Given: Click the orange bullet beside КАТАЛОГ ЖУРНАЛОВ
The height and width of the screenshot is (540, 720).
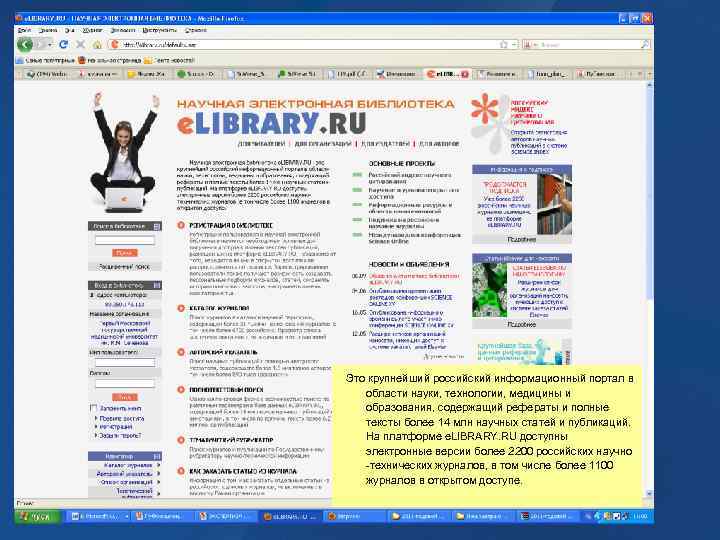Looking at the screenshot, I should tap(181, 308).
